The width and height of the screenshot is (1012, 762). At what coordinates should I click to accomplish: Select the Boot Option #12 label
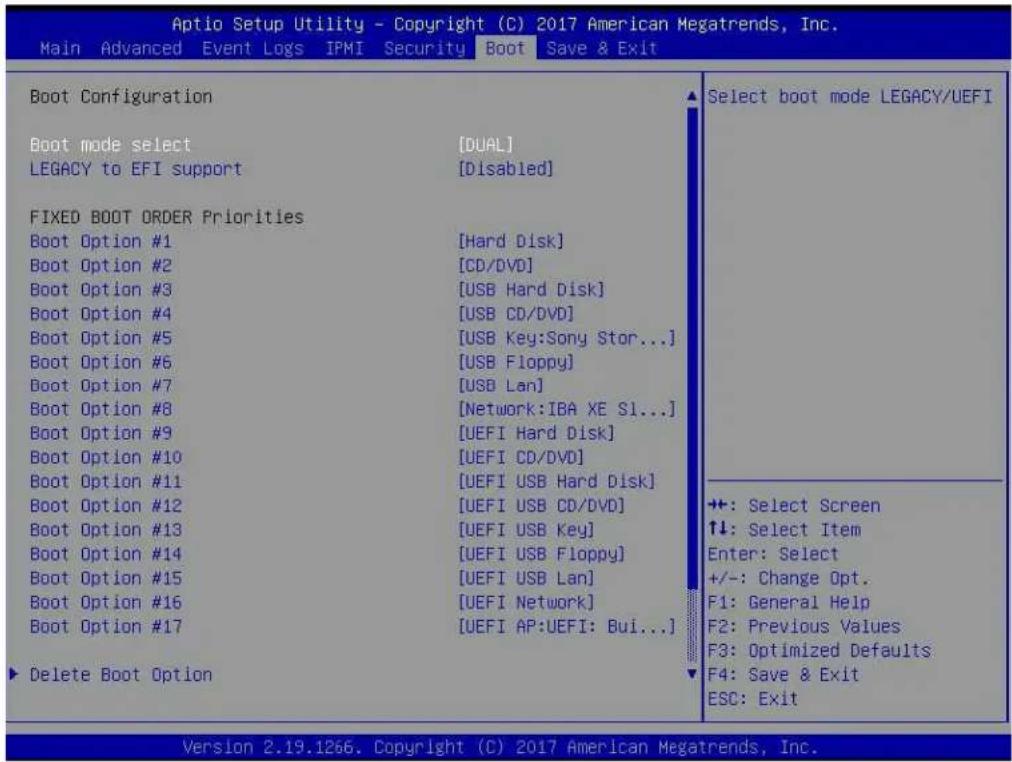[106, 506]
